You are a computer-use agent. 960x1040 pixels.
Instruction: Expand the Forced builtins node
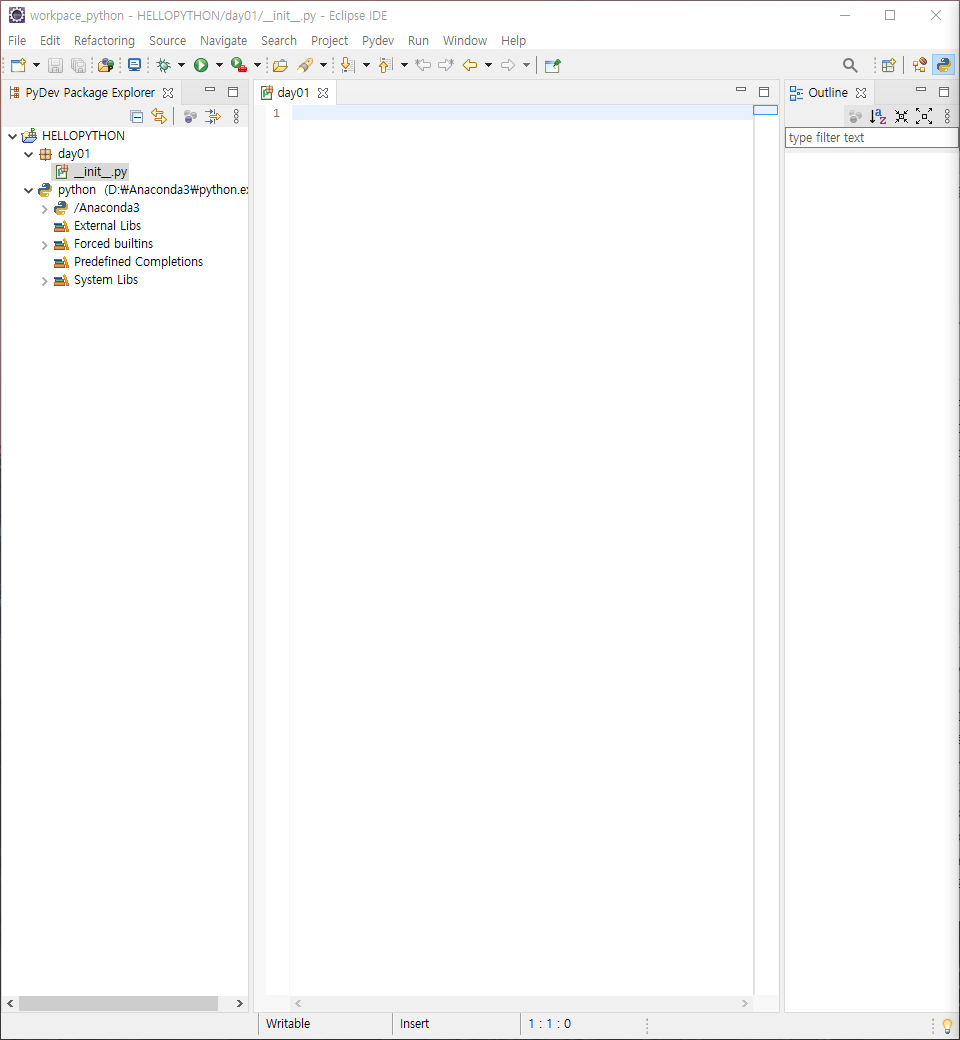44,245
